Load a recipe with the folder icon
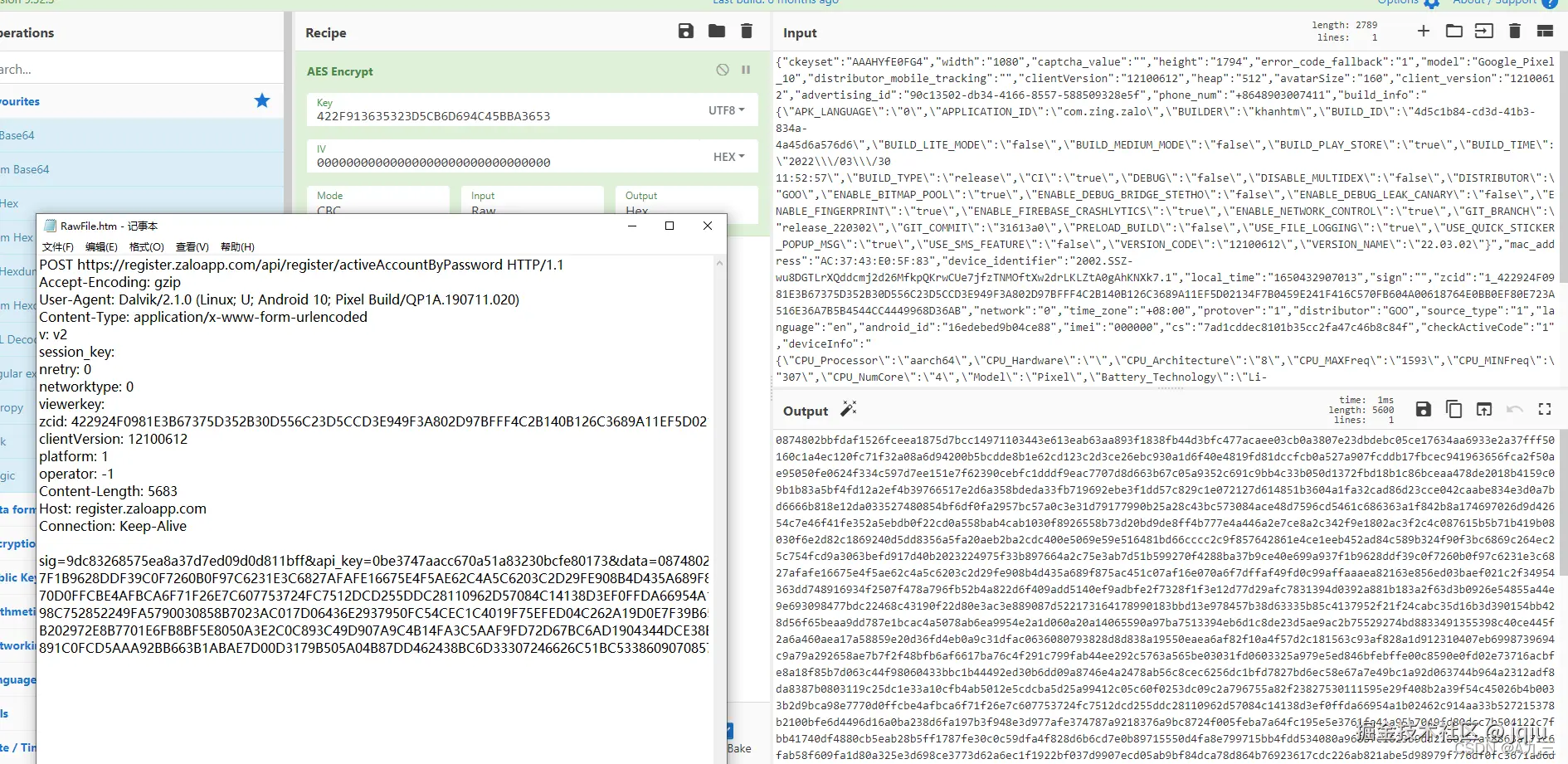Viewport: 1568px width, 764px height. tap(717, 32)
